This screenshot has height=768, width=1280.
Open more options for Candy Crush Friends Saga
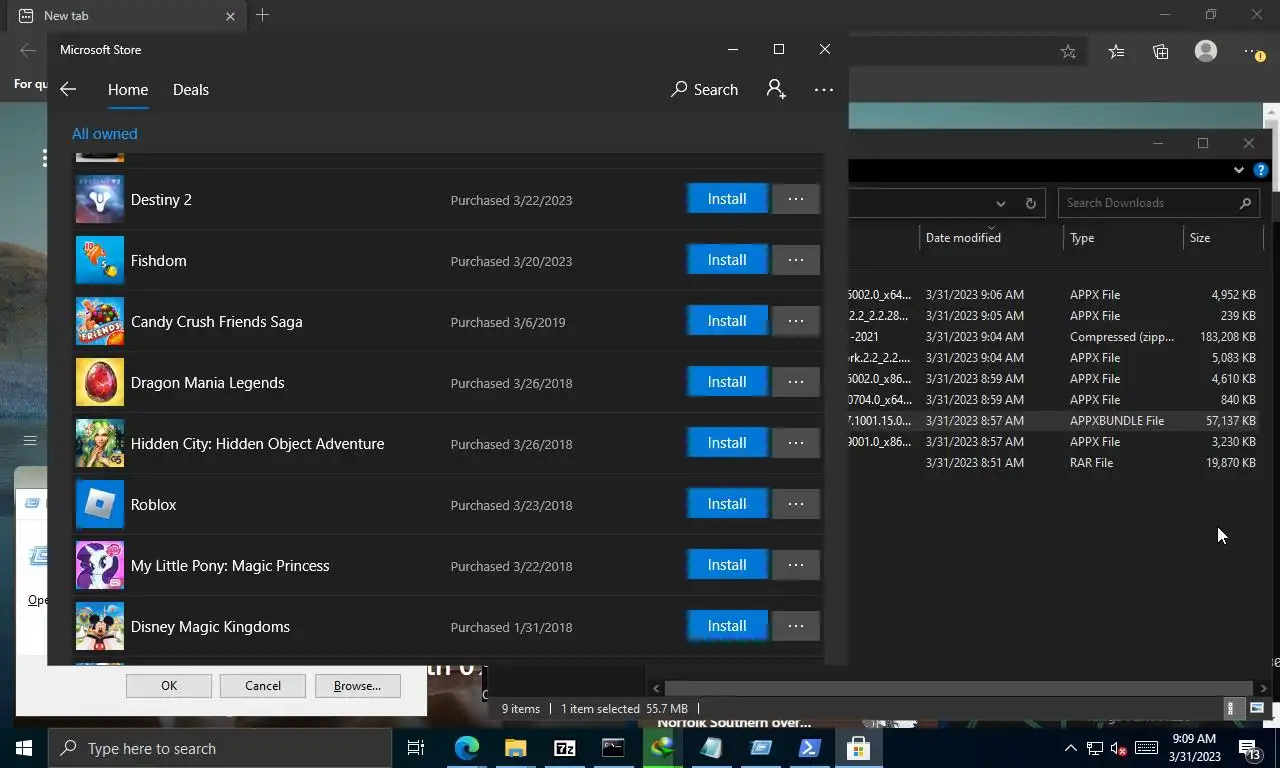pyautogui.click(x=796, y=321)
